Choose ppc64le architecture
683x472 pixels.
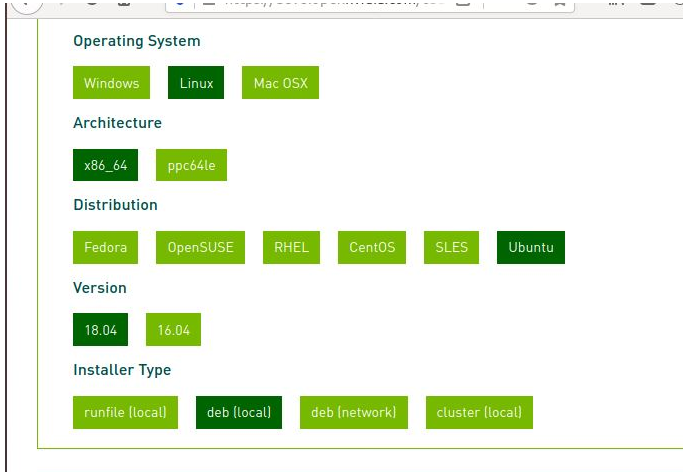point(192,165)
